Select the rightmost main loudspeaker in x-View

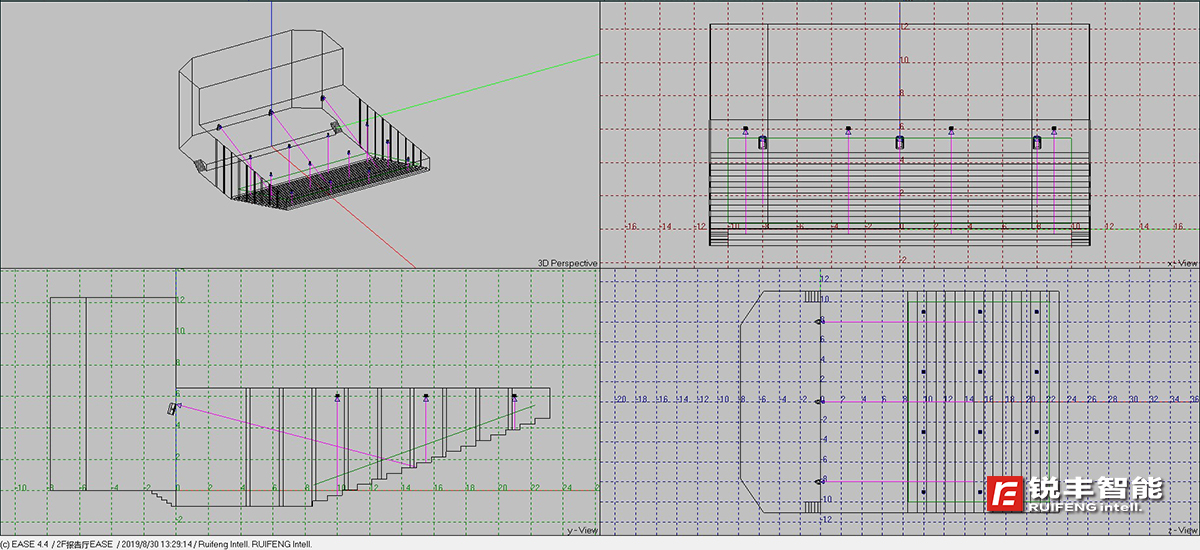coord(1037,142)
